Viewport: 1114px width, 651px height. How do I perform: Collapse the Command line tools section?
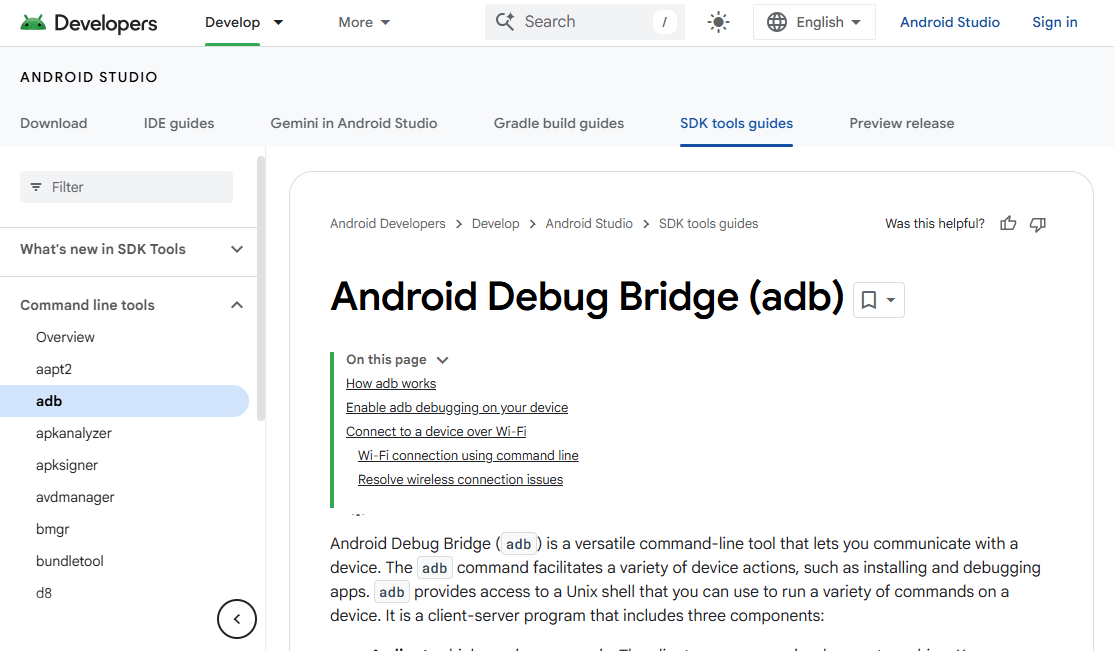(237, 305)
